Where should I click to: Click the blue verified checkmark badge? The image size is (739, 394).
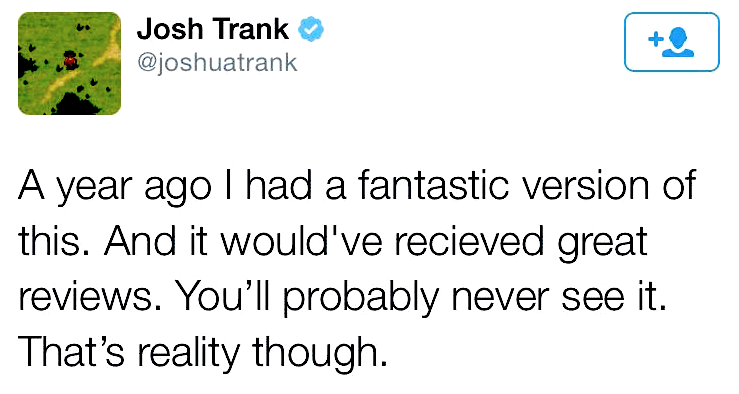311,29
